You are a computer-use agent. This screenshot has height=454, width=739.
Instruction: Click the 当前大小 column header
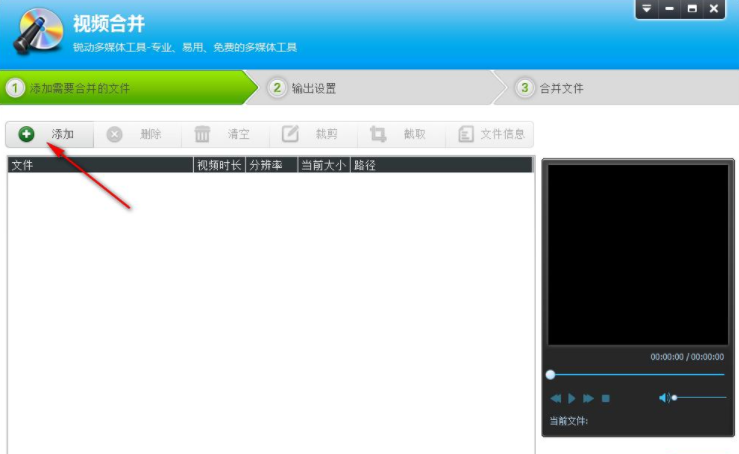(x=324, y=165)
